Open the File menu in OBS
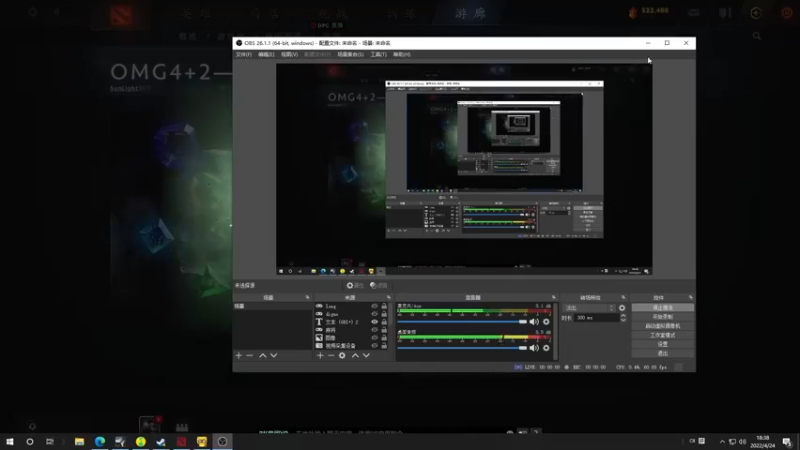 tap(243, 55)
